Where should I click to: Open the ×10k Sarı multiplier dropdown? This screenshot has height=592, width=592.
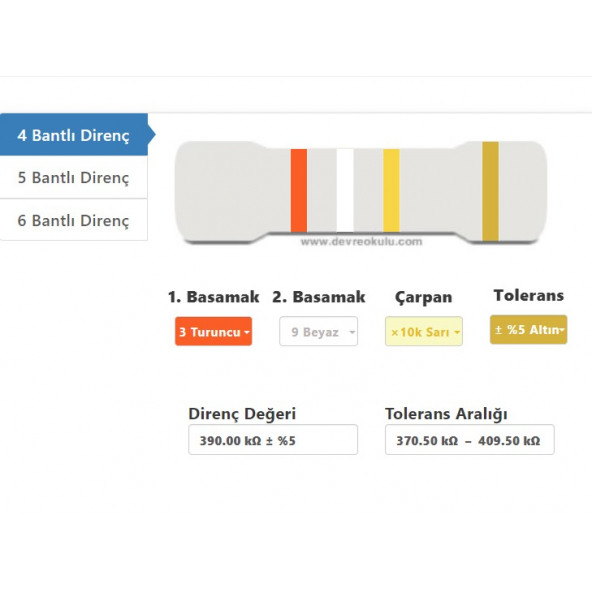pos(424,331)
